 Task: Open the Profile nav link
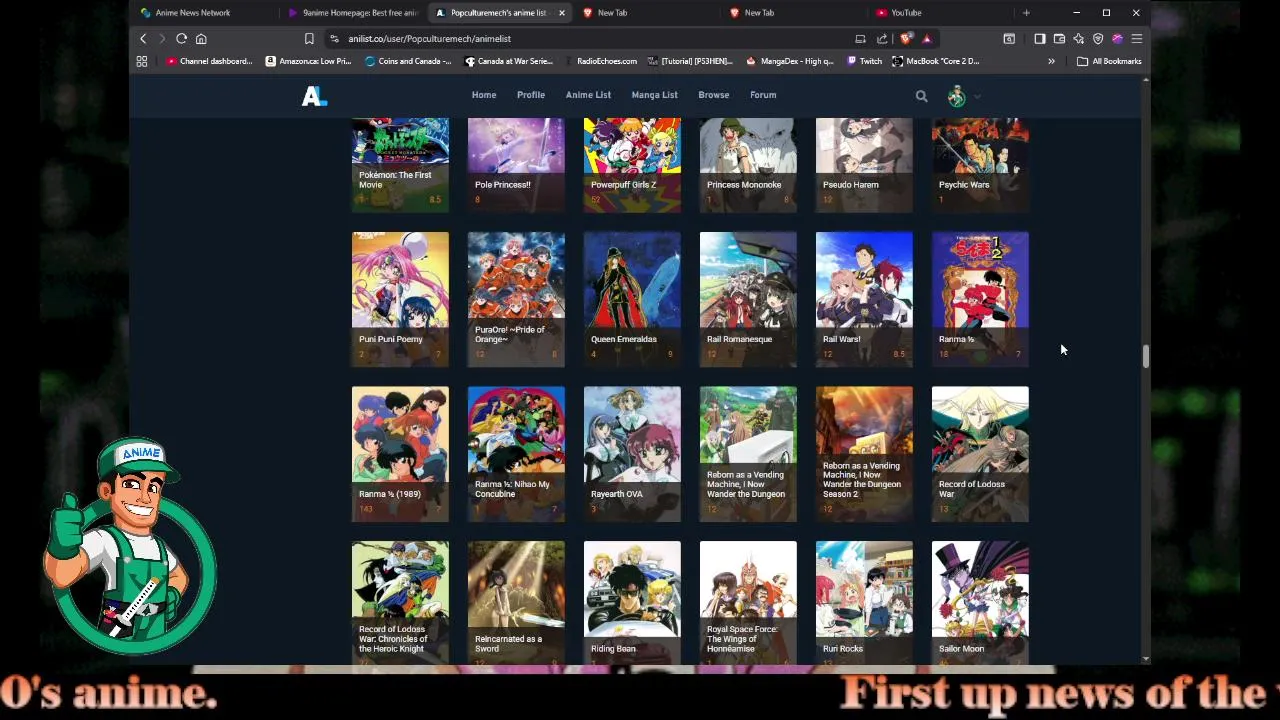click(531, 95)
